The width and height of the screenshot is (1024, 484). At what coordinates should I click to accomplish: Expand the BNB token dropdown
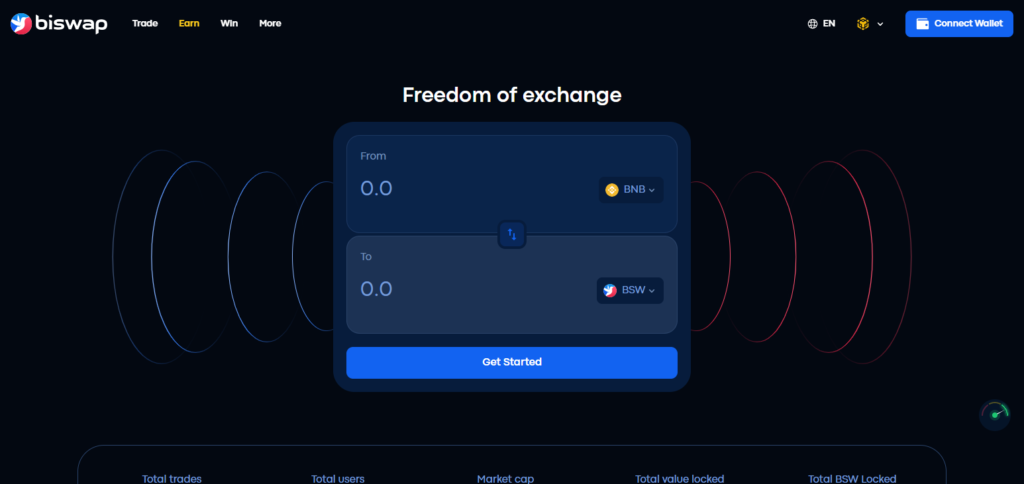631,190
